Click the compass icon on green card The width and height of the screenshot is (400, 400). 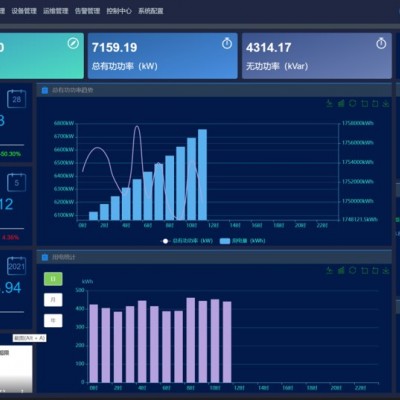click(x=73, y=43)
